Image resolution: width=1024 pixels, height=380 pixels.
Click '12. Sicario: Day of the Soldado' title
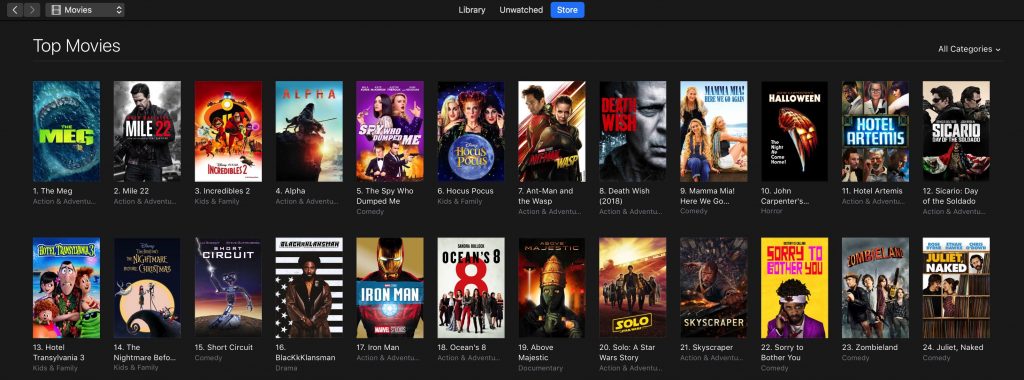click(x=951, y=196)
